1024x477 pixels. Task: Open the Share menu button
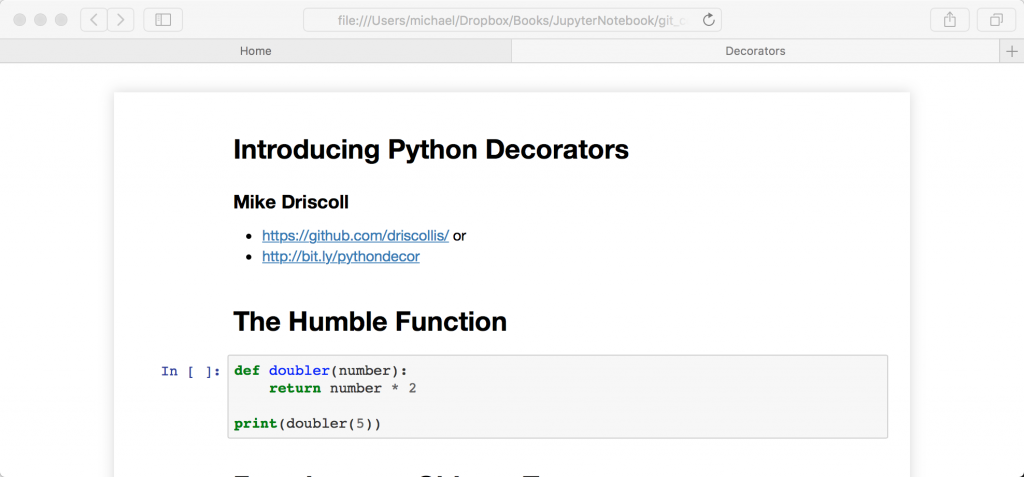pyautogui.click(x=949, y=20)
